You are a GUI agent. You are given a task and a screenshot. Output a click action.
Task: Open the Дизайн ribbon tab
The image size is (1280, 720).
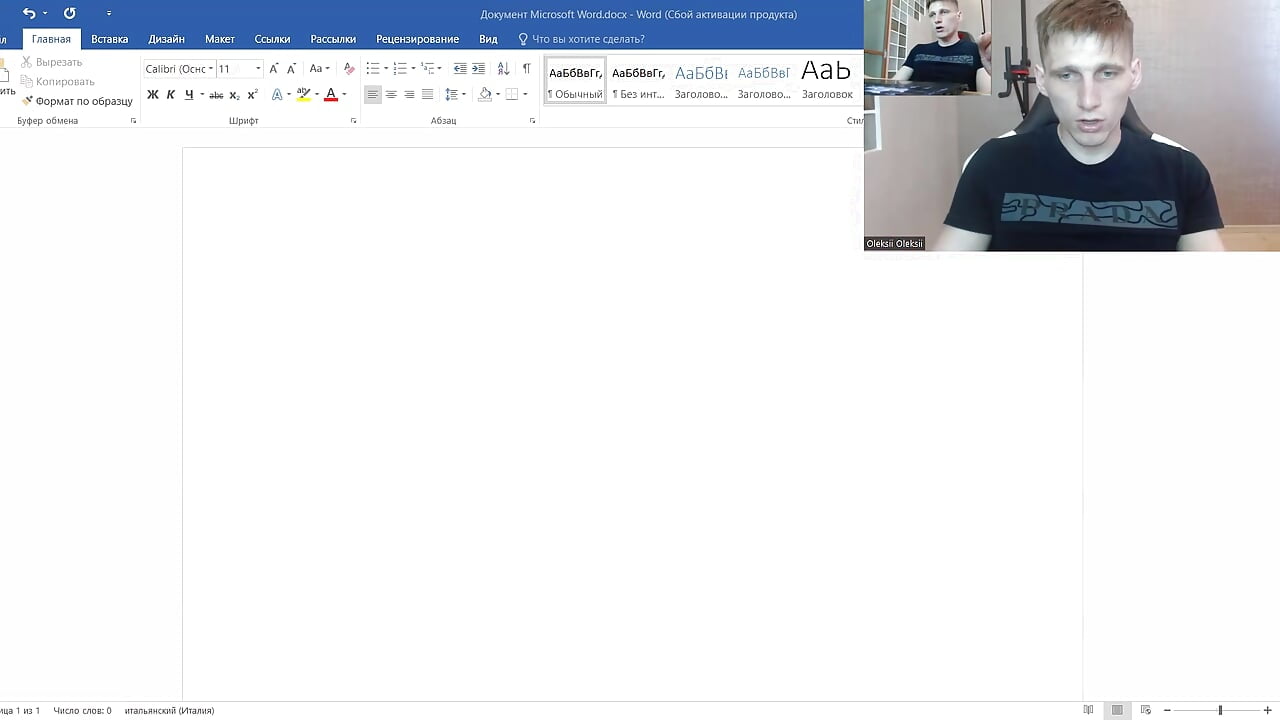click(x=166, y=39)
